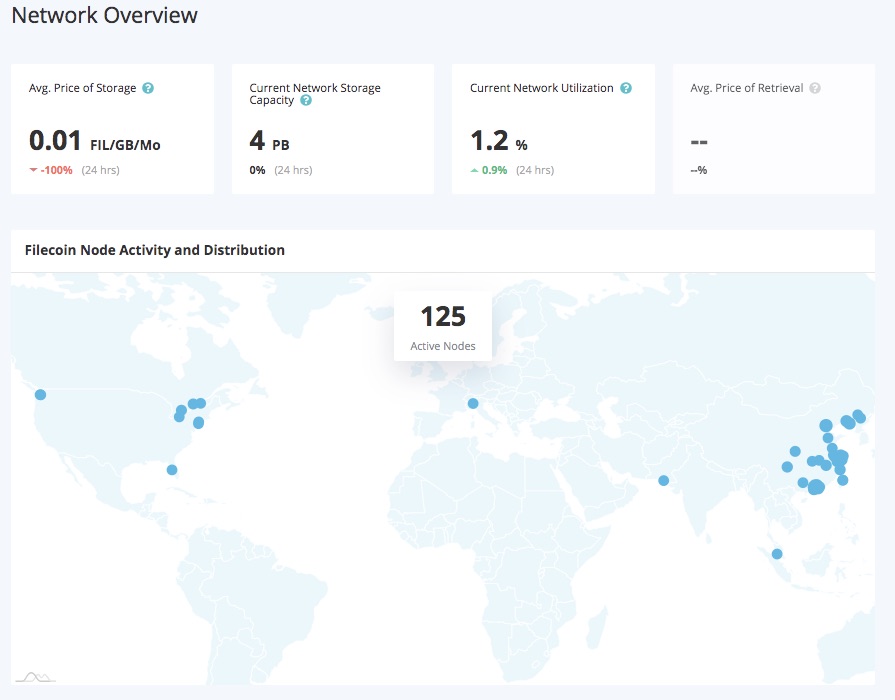This screenshot has height=700, width=895.
Task: Click the 0% capacity change value
Action: coord(257,170)
